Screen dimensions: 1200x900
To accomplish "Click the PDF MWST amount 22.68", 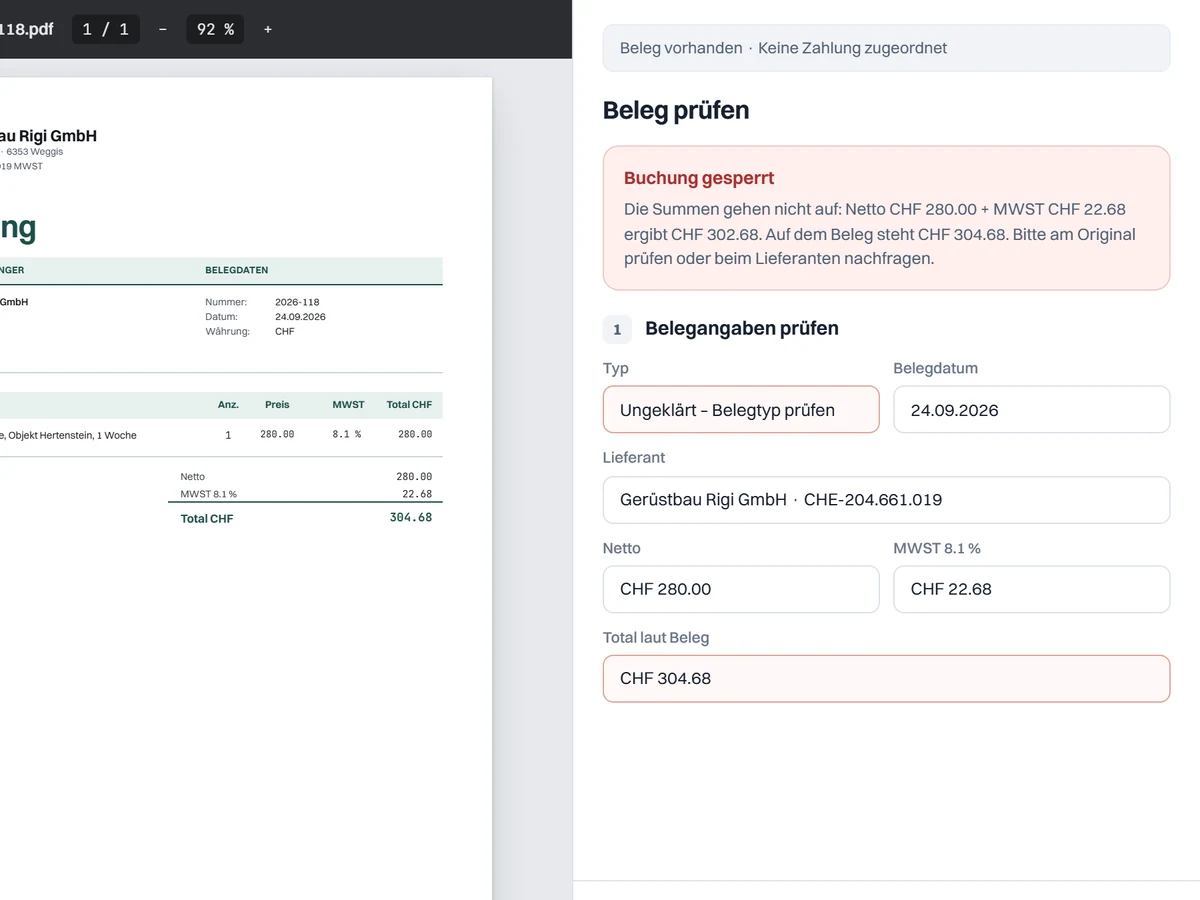I will 417,494.
